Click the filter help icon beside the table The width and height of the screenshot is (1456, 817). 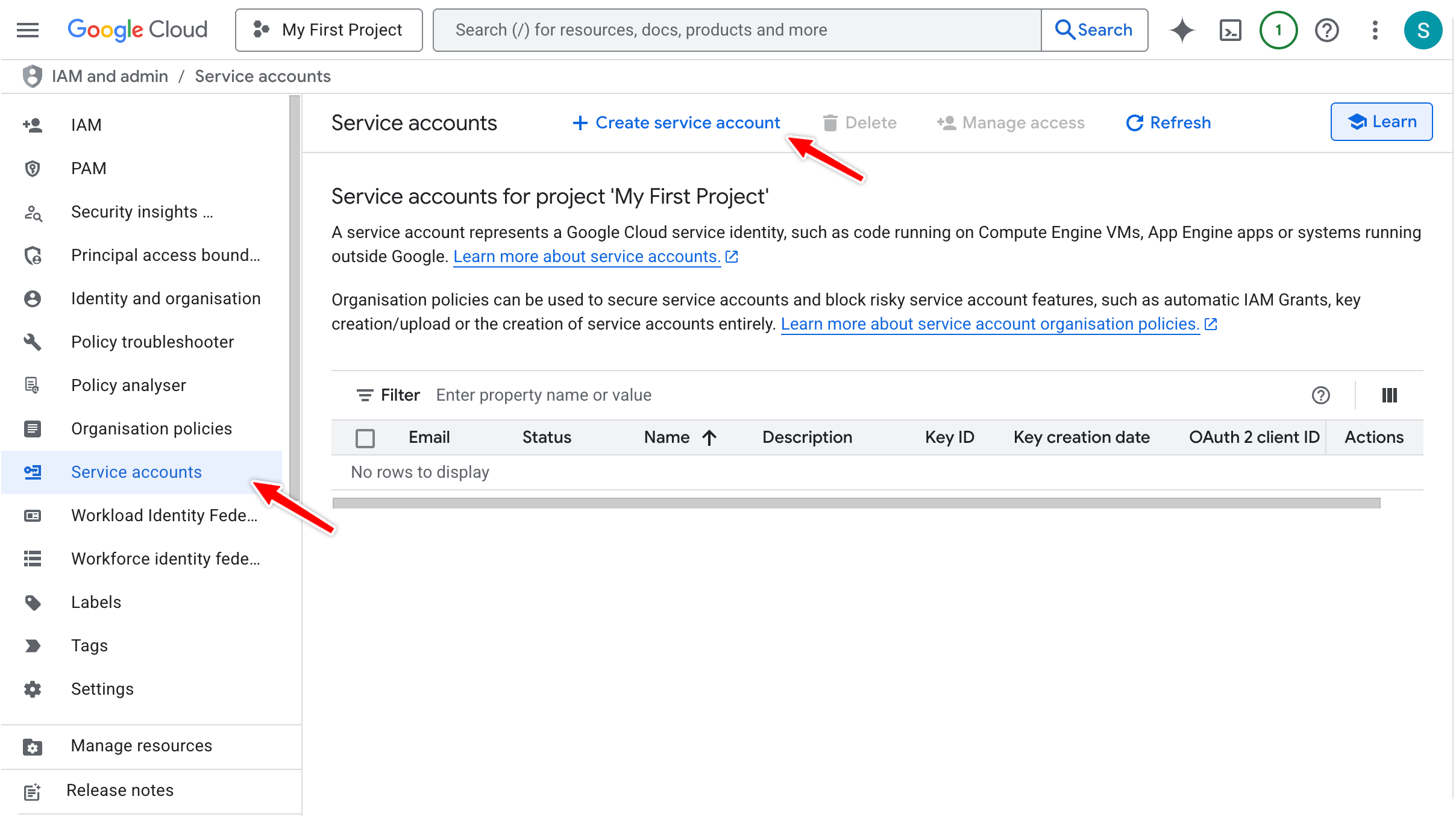pos(1320,395)
